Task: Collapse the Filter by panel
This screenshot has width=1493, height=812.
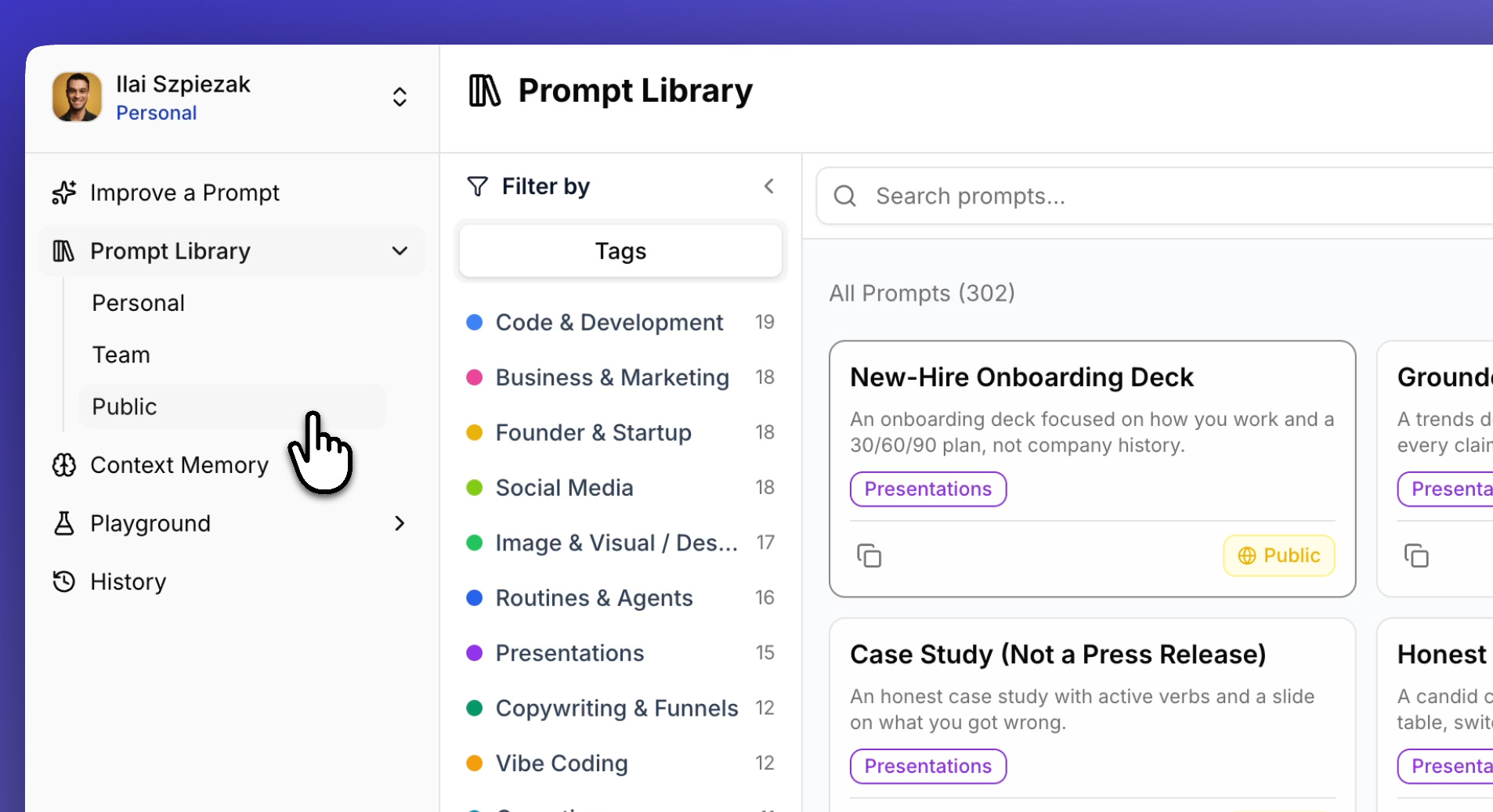Action: 769,186
